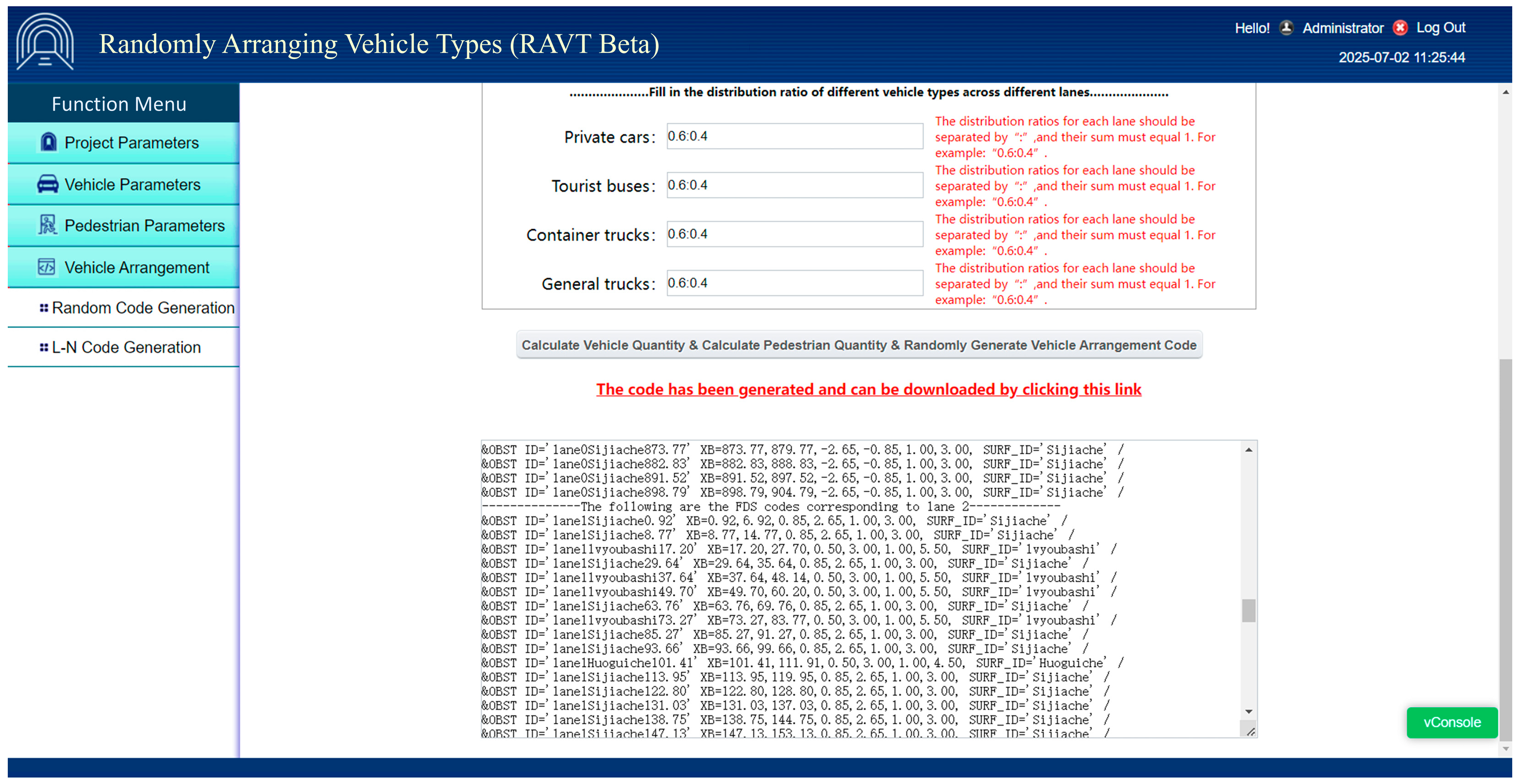
Task: Focus the Tourist buses ratio field
Action: point(795,185)
